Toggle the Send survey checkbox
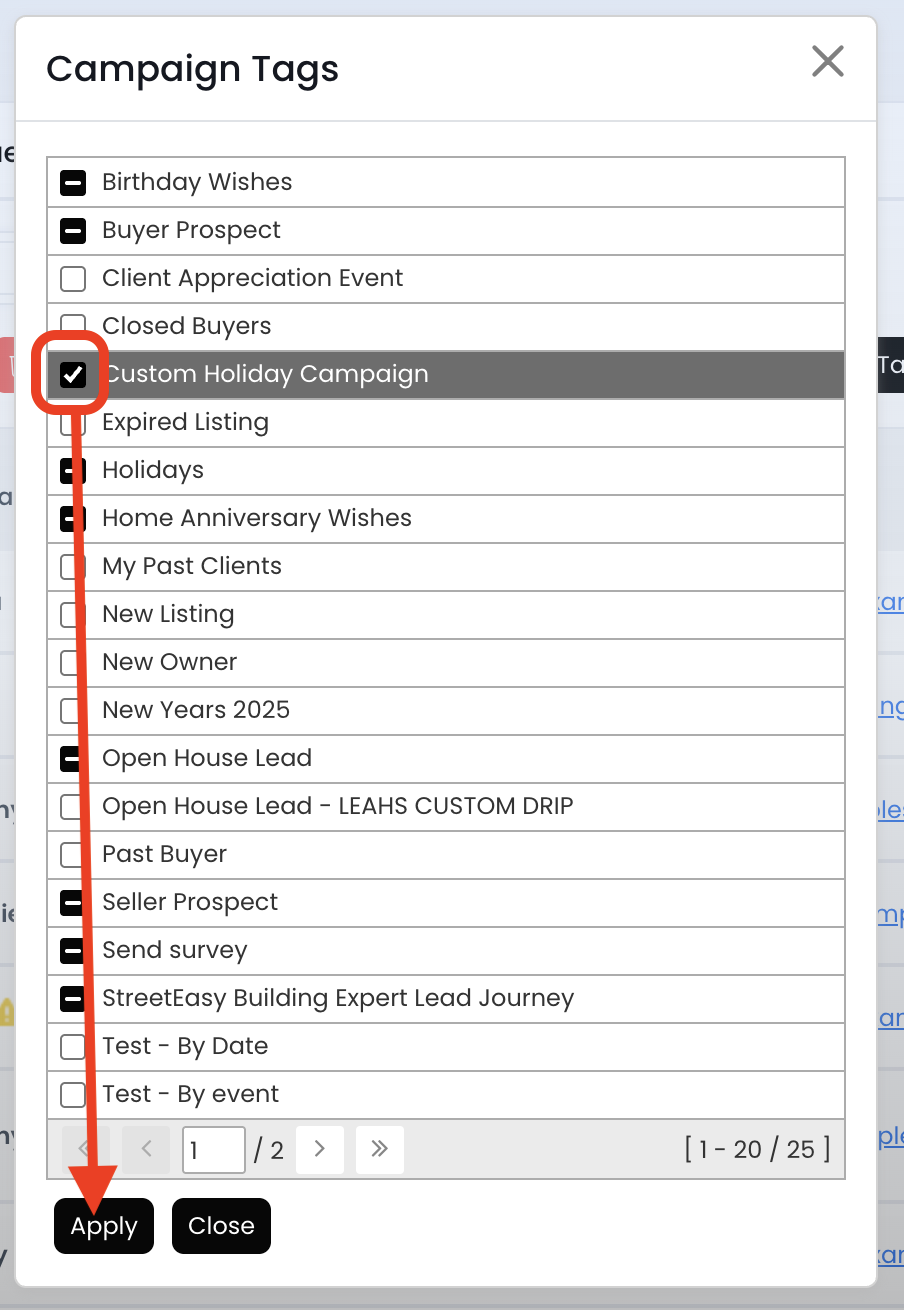The height and width of the screenshot is (1310, 904). click(x=73, y=950)
